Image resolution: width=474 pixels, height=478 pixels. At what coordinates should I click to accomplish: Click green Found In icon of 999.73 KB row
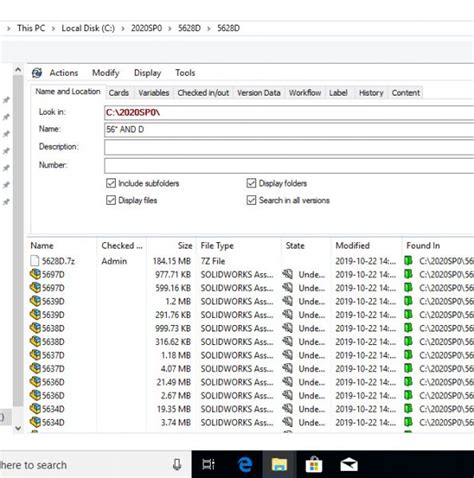pyautogui.click(x=408, y=328)
